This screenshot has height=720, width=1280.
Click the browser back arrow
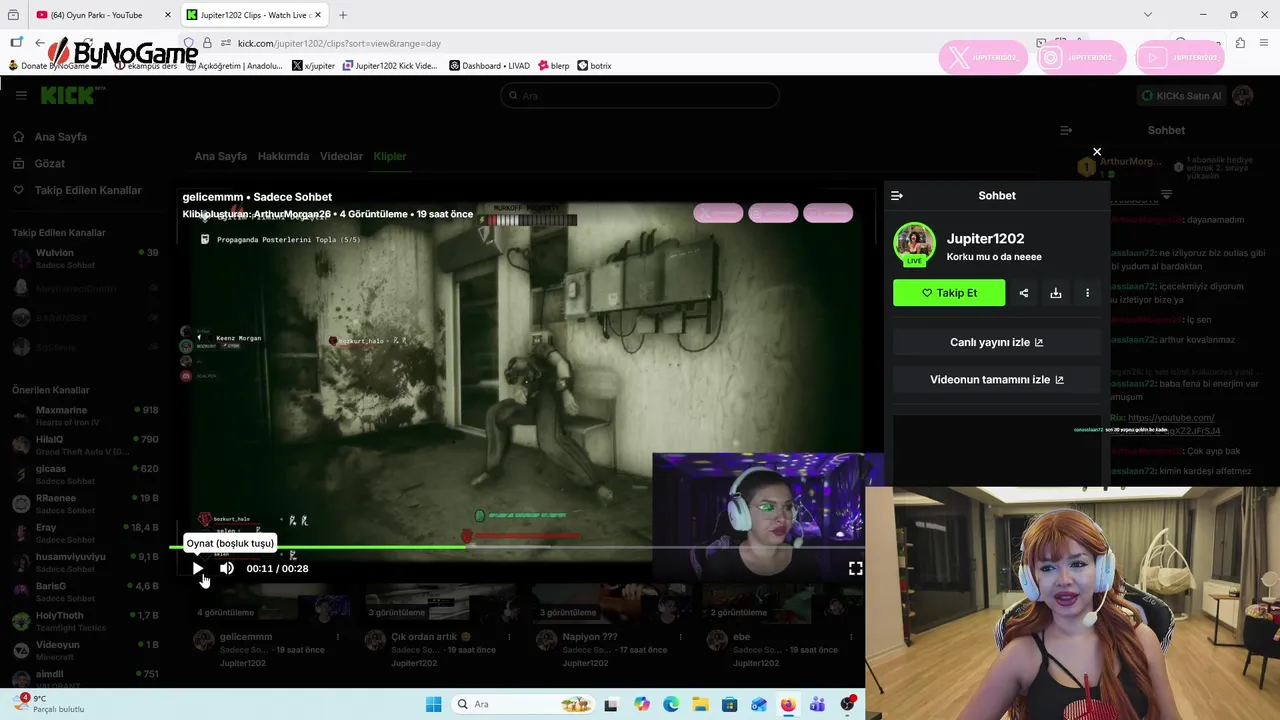[x=40, y=43]
